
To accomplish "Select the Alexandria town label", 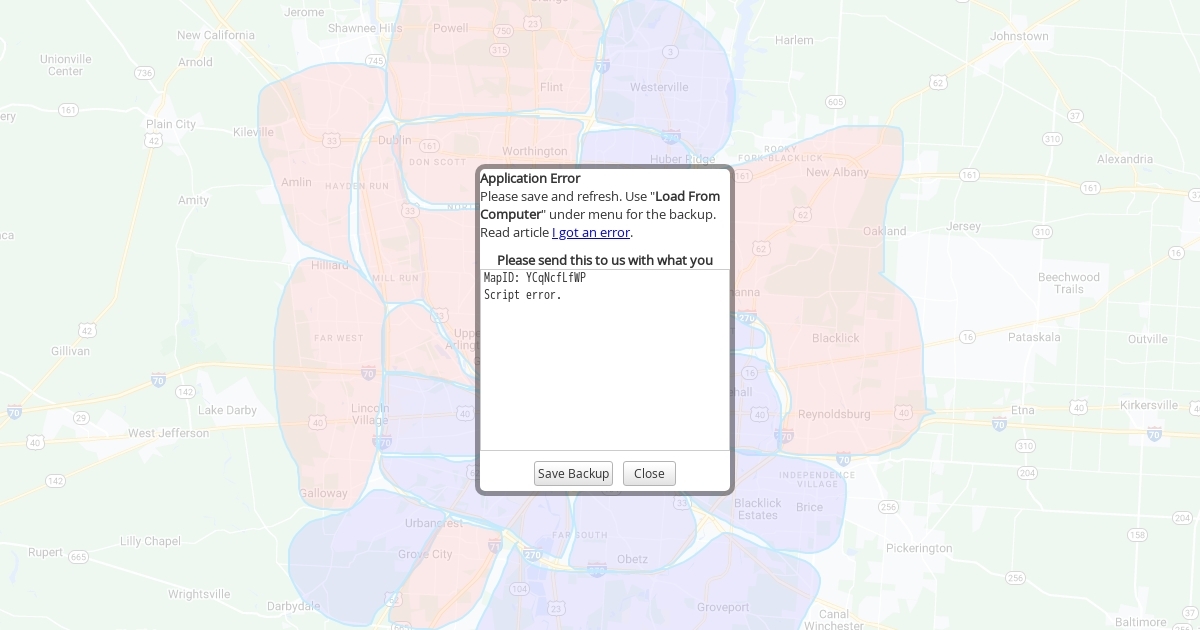I will (1125, 159).
